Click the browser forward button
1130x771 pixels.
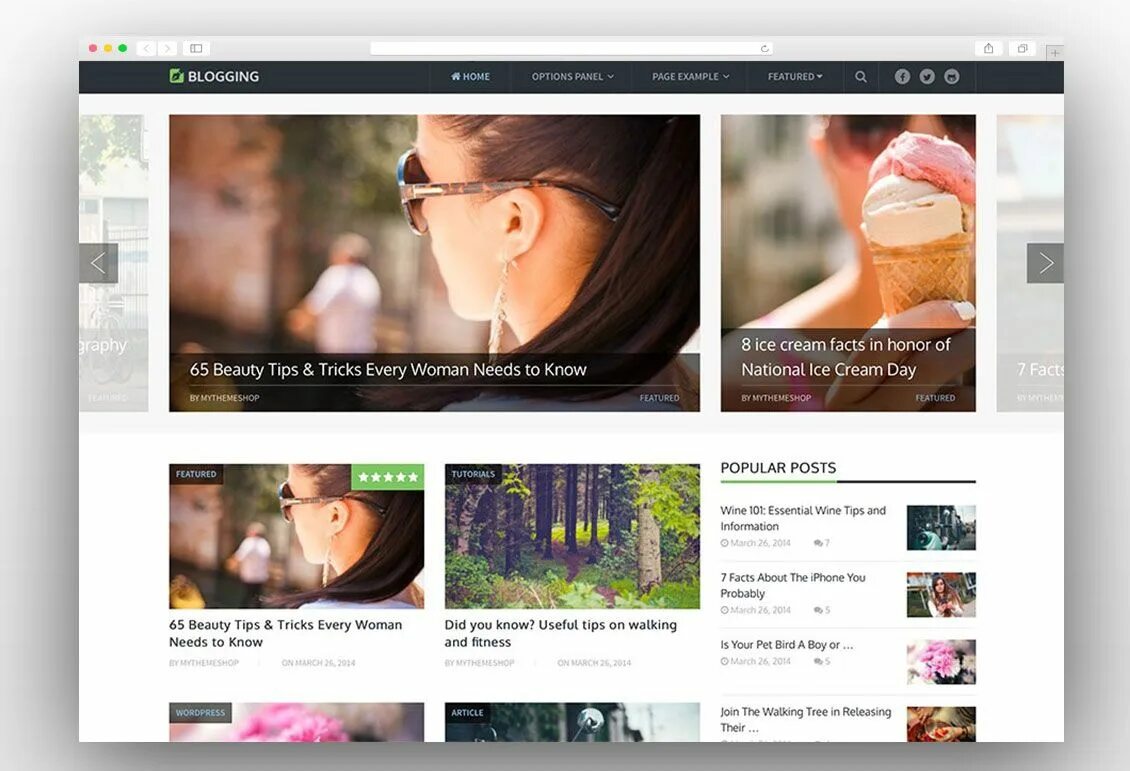point(167,48)
